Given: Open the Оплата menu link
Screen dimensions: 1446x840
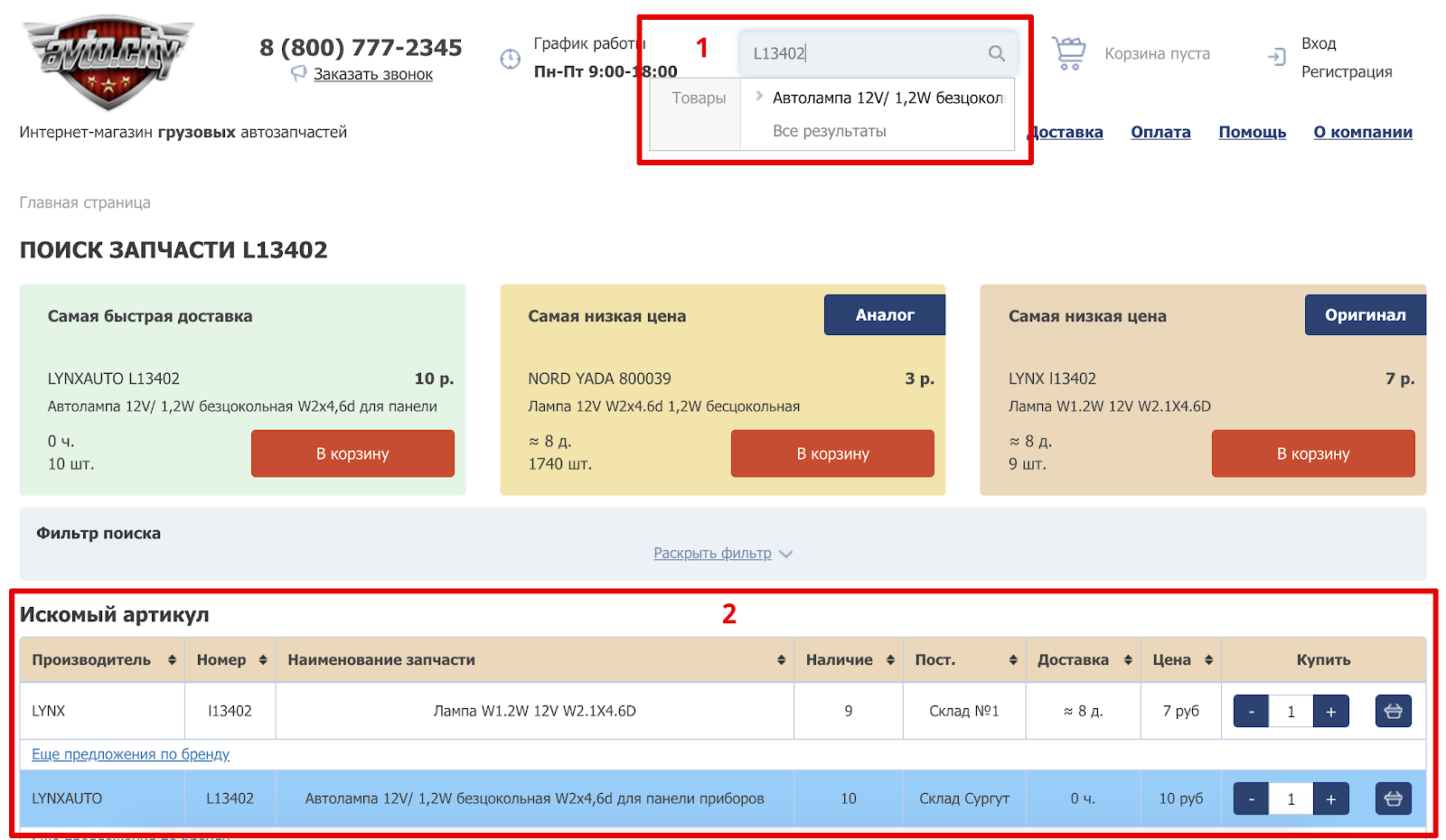Looking at the screenshot, I should point(1160,132).
